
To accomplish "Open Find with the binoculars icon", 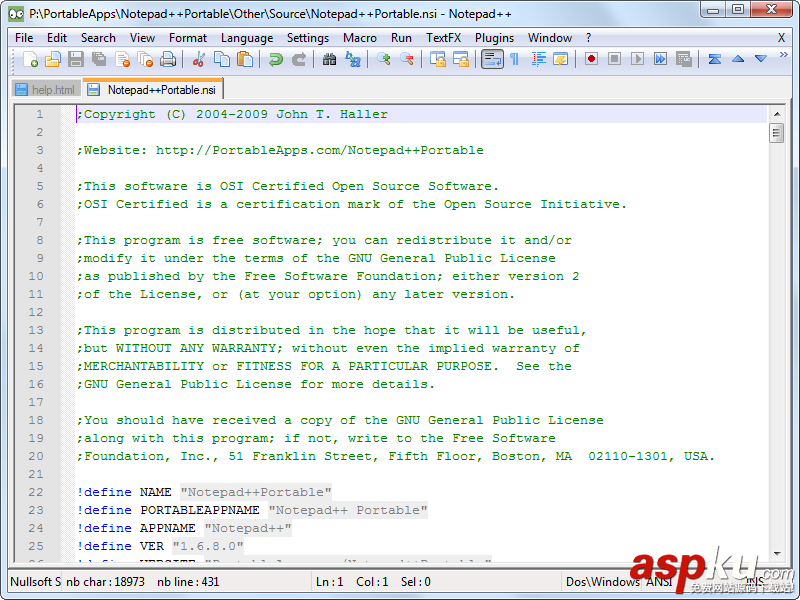I will pyautogui.click(x=330, y=59).
